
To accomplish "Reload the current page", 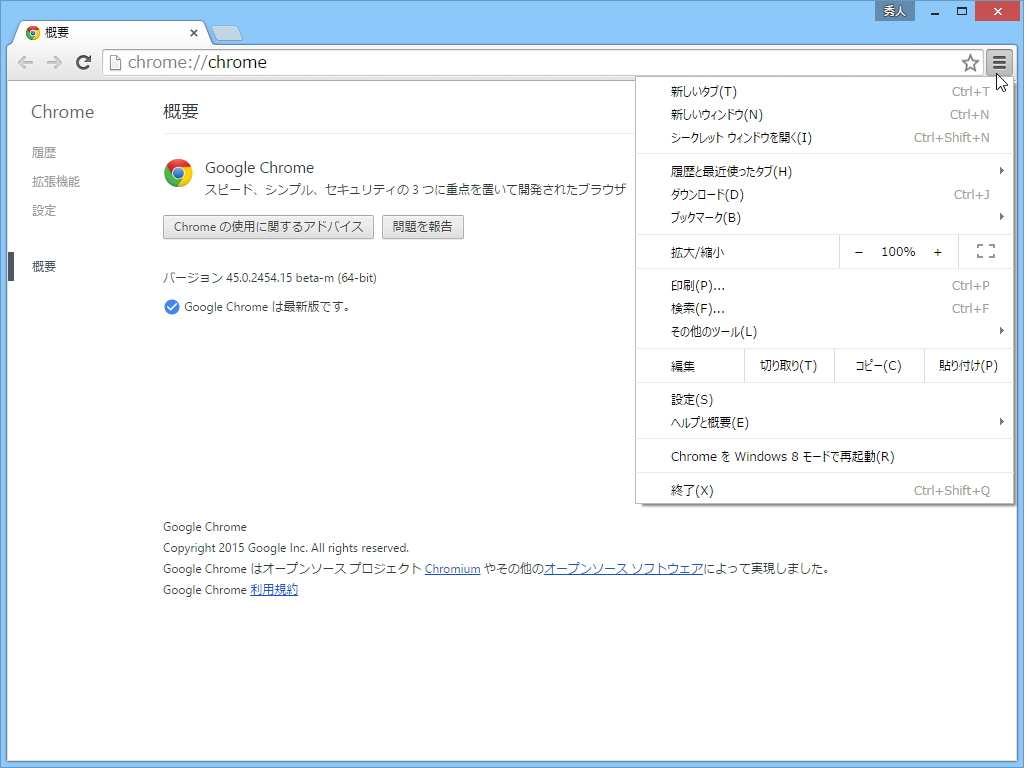I will (x=83, y=62).
